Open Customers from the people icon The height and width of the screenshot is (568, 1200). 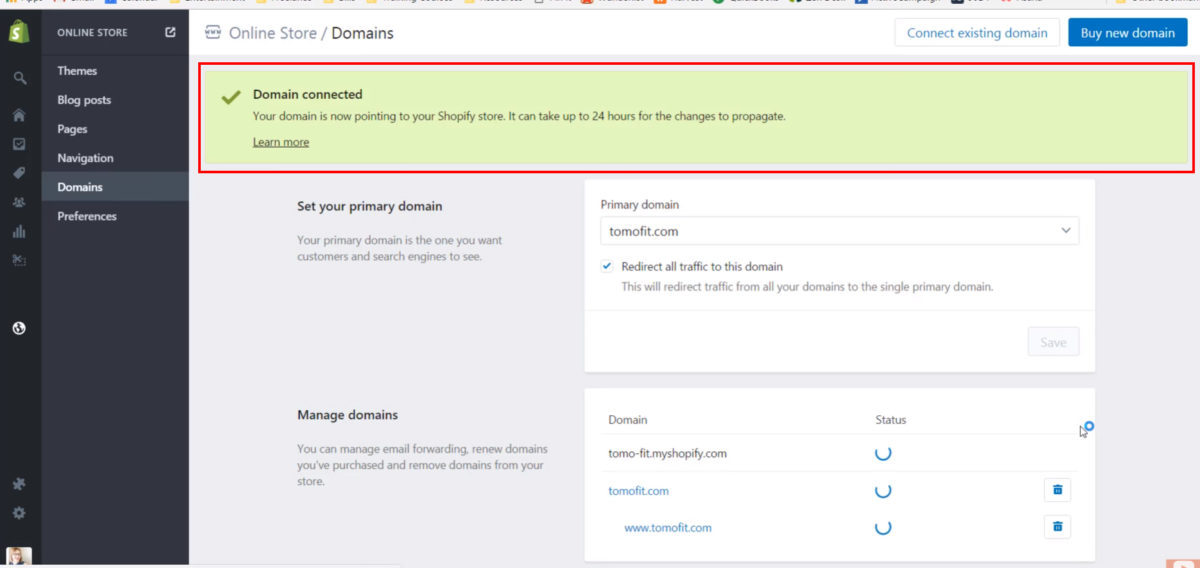tap(19, 202)
